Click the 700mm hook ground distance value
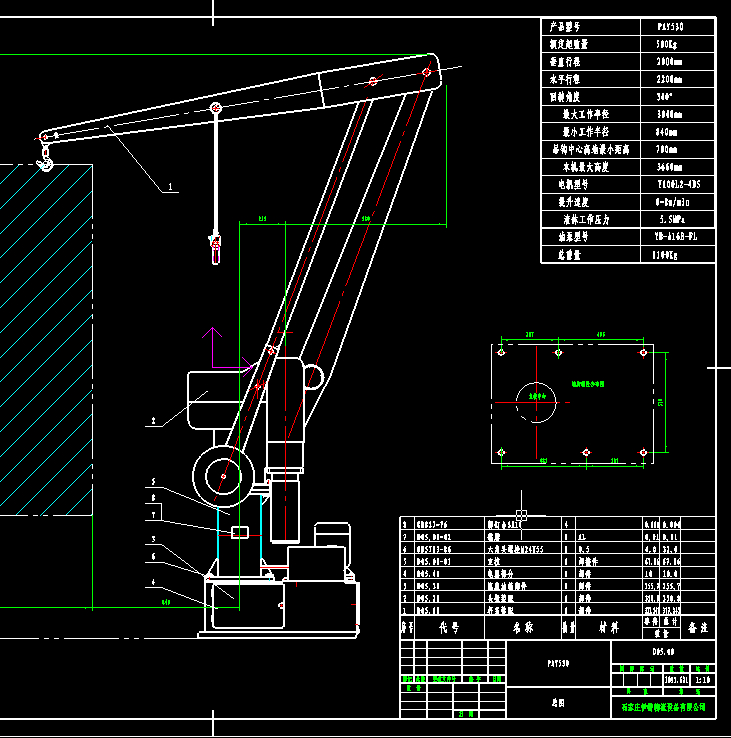The width and height of the screenshot is (731, 738). [667, 150]
